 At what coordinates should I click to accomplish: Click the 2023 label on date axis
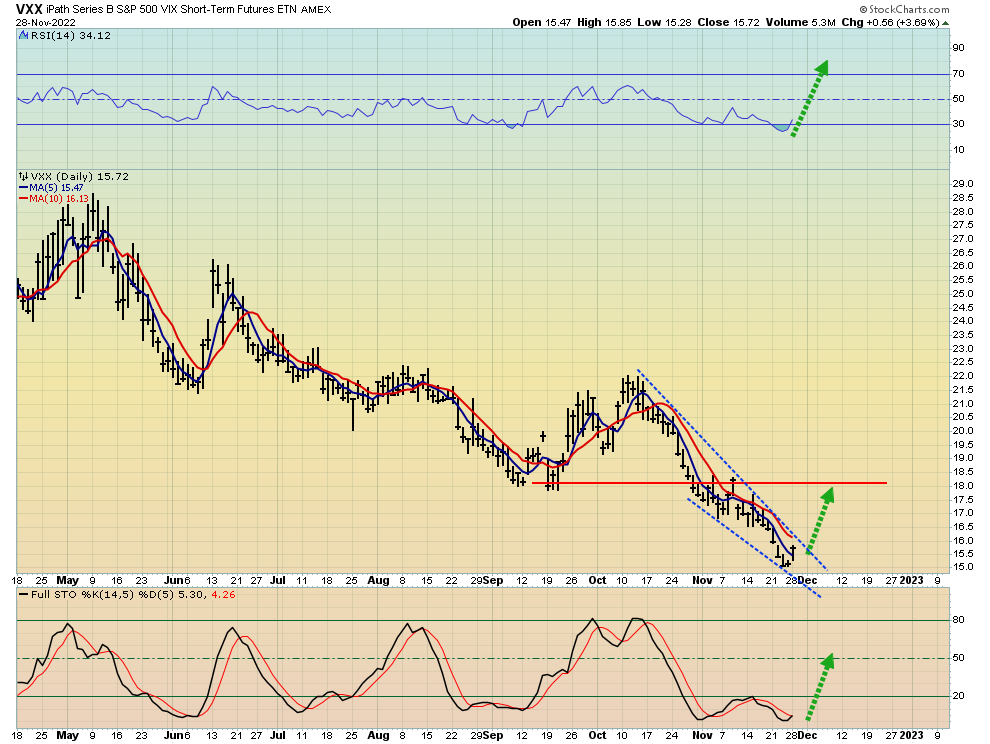pyautogui.click(x=912, y=579)
